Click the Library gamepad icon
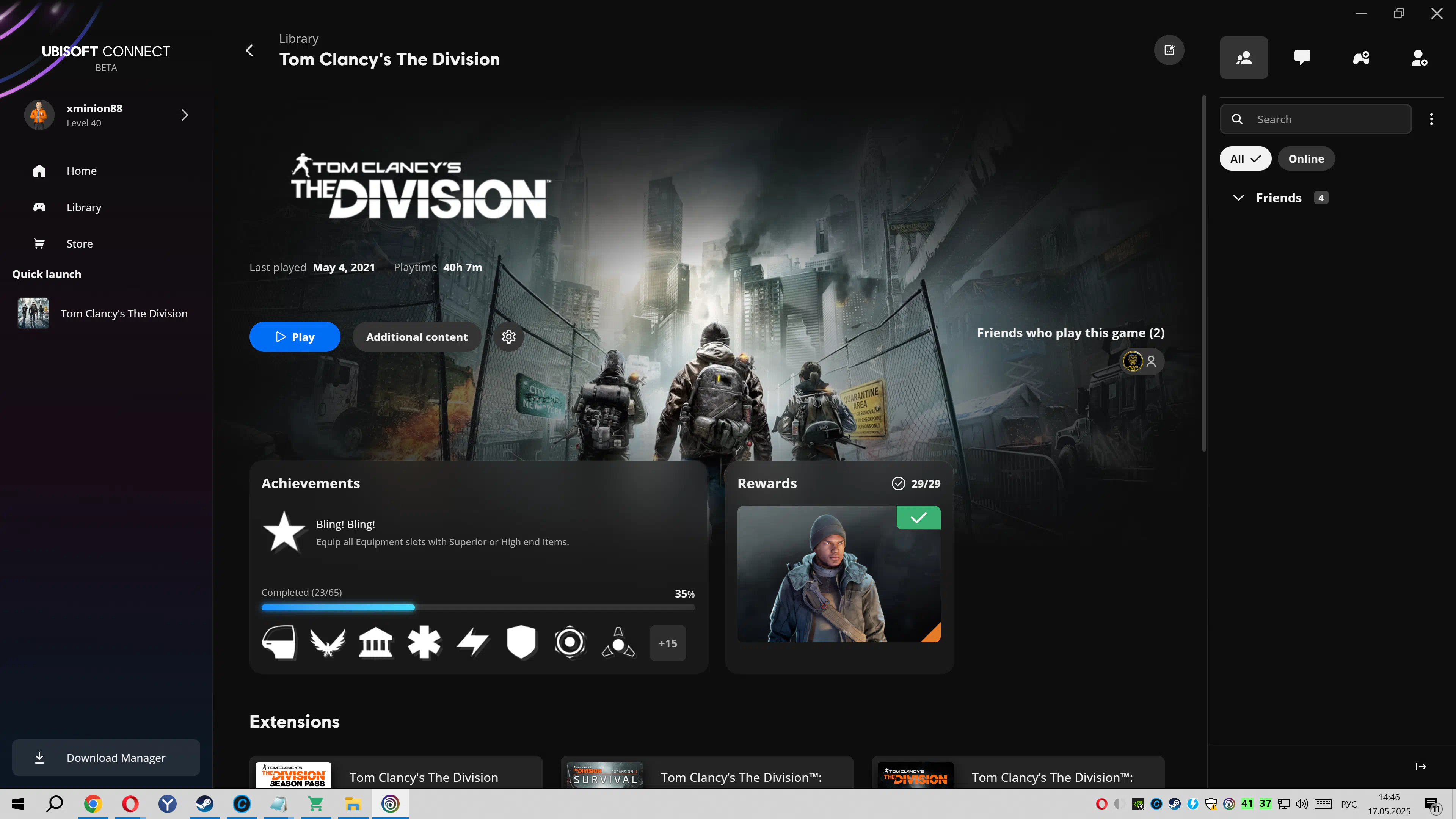Viewport: 1456px width, 819px height. [39, 207]
